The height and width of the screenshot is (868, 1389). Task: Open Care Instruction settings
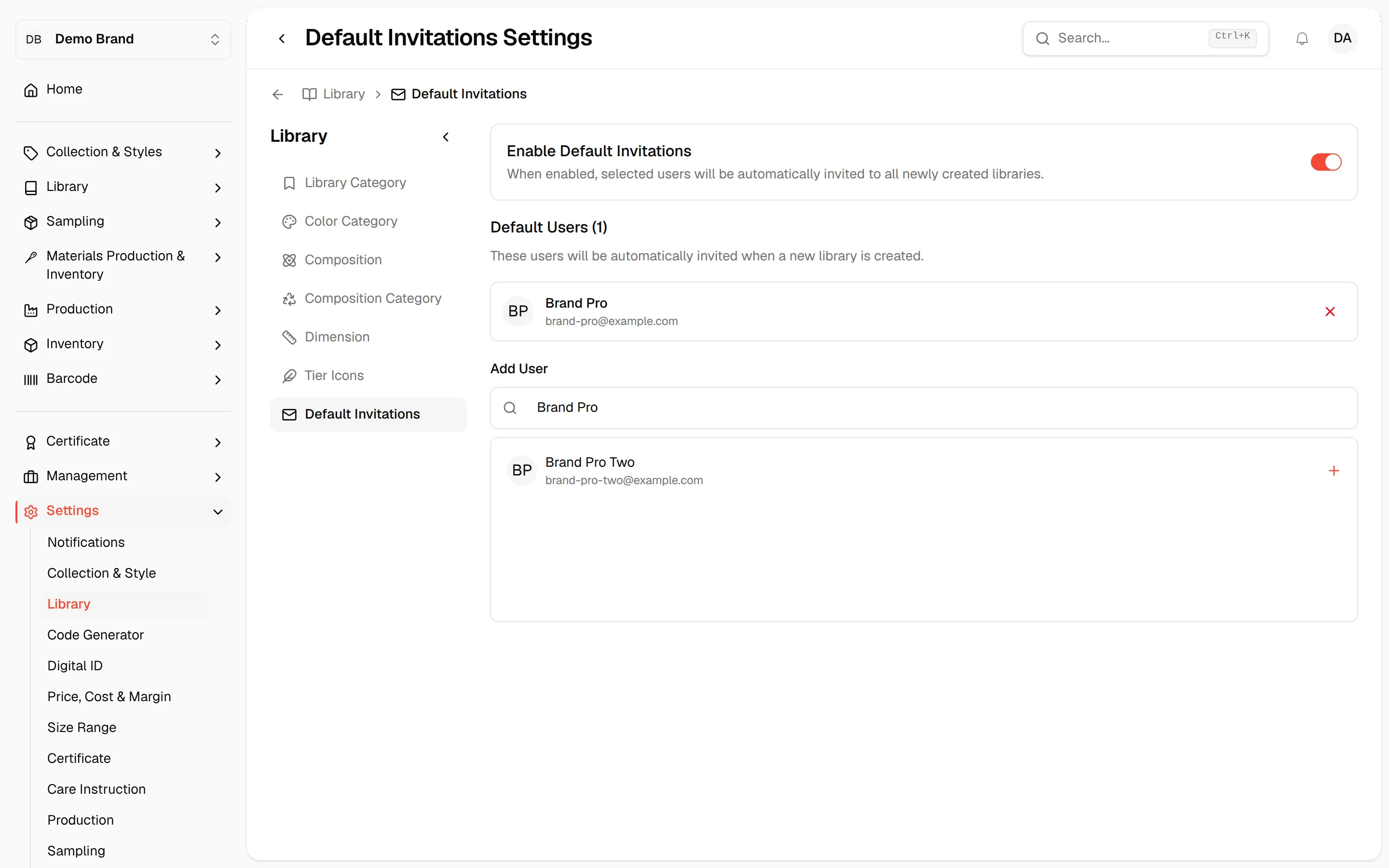click(96, 789)
